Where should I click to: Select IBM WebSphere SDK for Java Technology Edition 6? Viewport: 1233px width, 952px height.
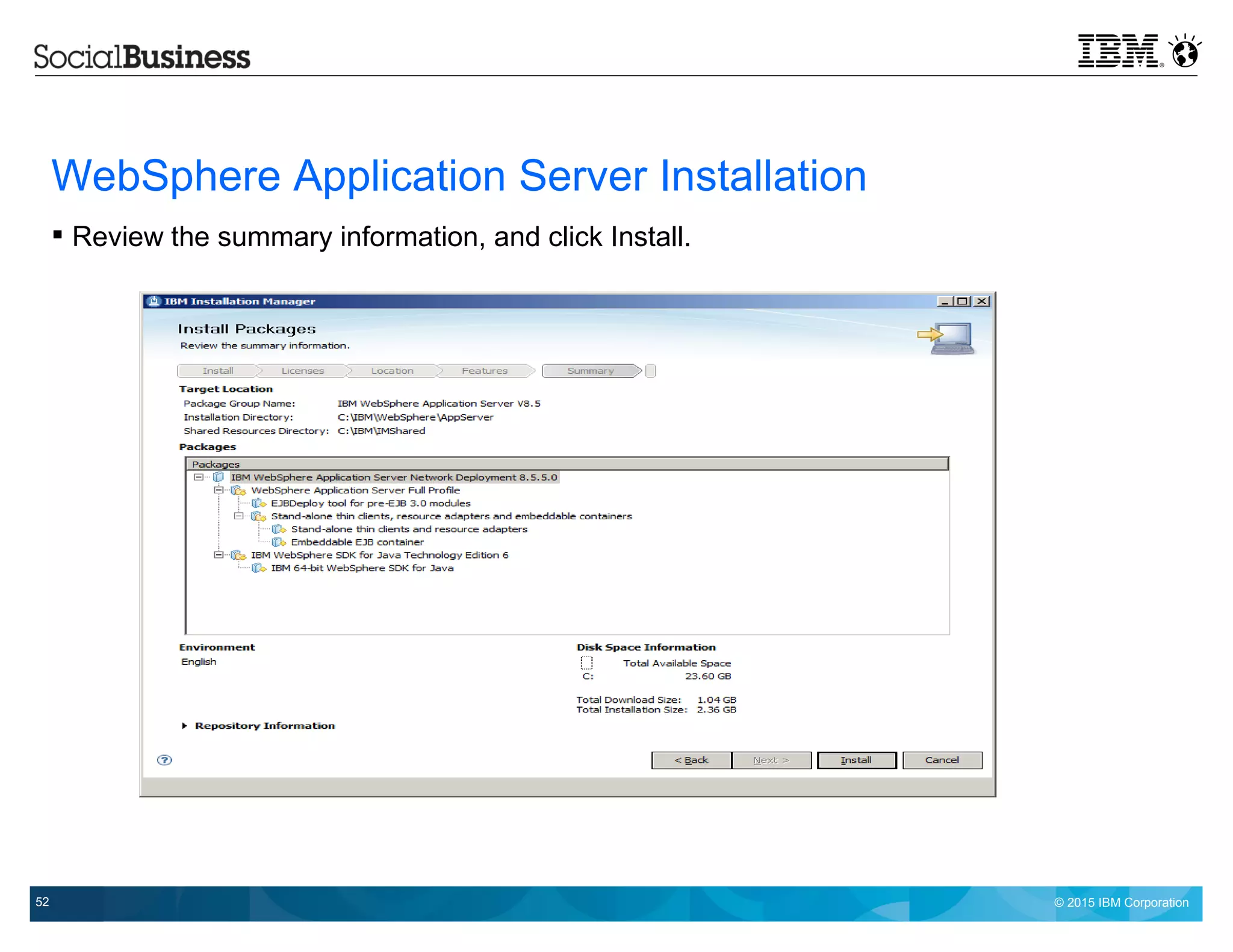(x=380, y=555)
